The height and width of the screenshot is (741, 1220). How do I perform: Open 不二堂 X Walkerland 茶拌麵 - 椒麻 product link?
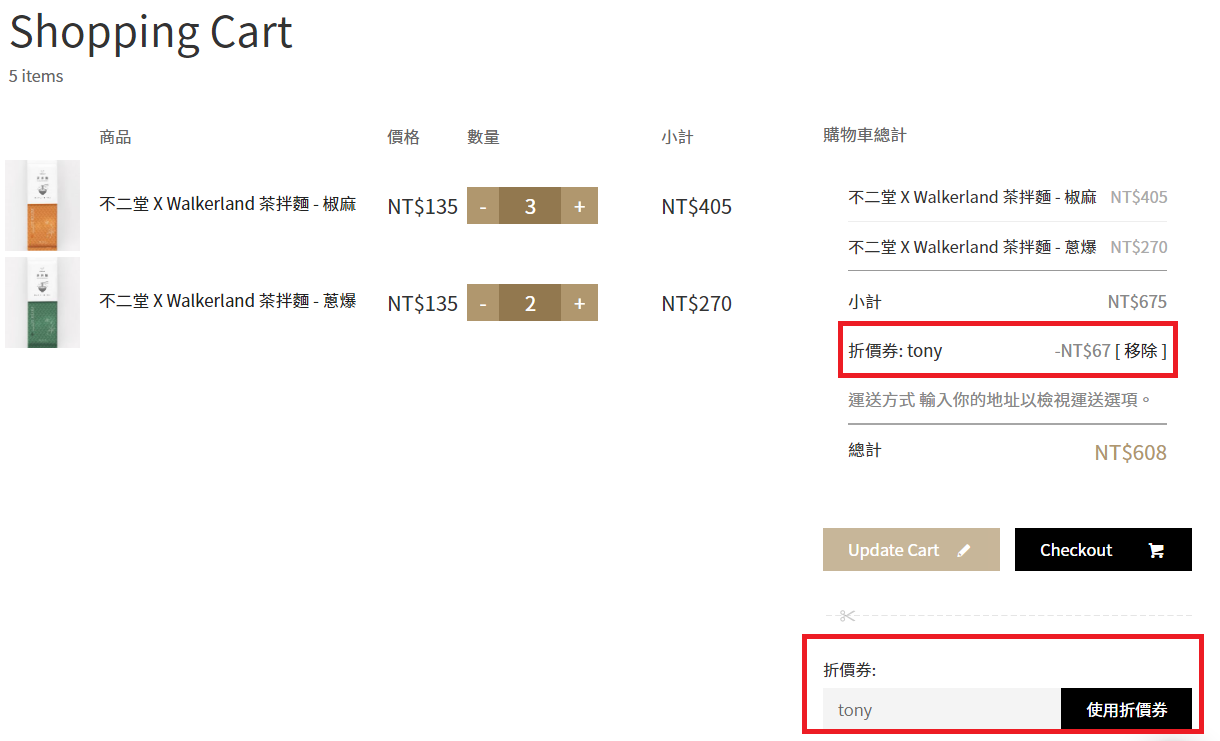[227, 204]
